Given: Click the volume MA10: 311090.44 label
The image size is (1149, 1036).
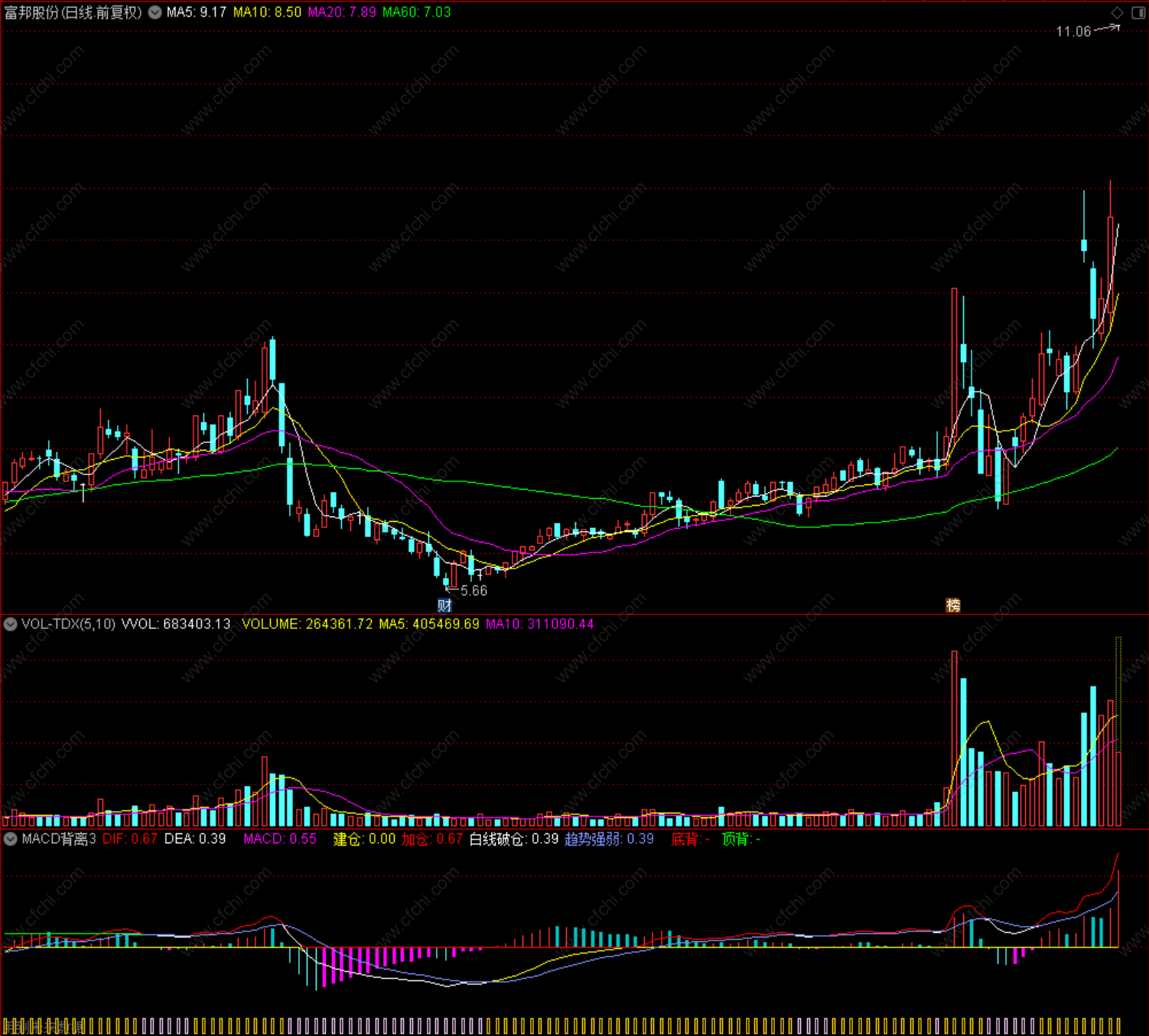Looking at the screenshot, I should tap(540, 624).
